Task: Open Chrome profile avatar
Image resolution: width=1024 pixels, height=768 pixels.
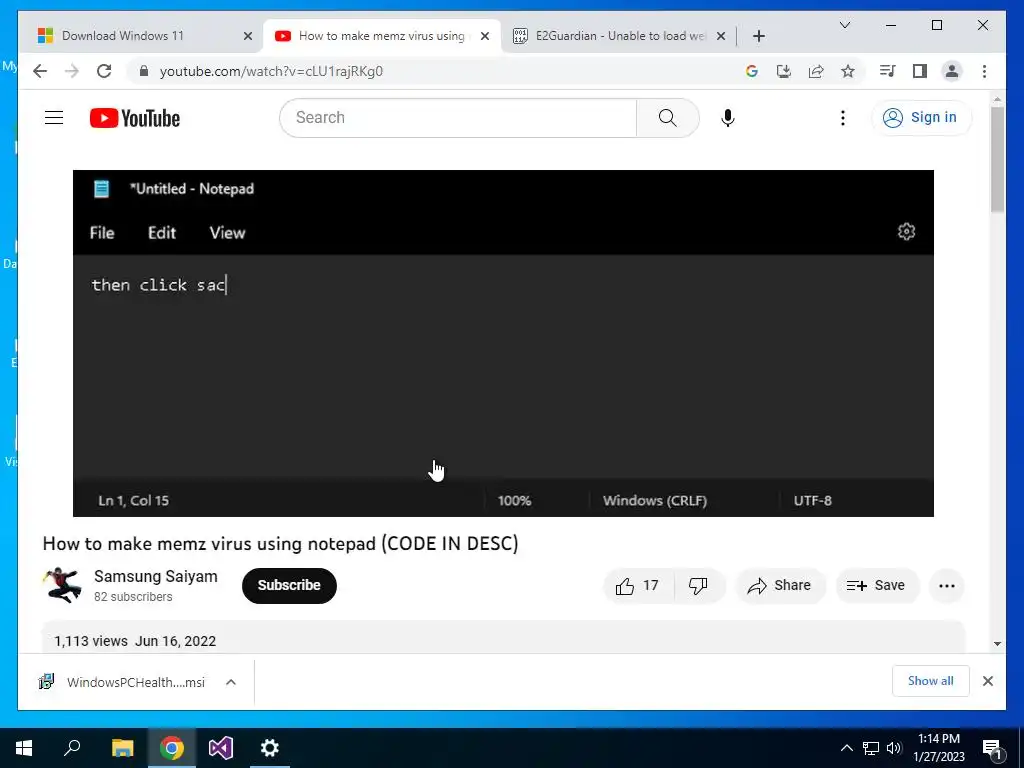Action: [x=952, y=71]
